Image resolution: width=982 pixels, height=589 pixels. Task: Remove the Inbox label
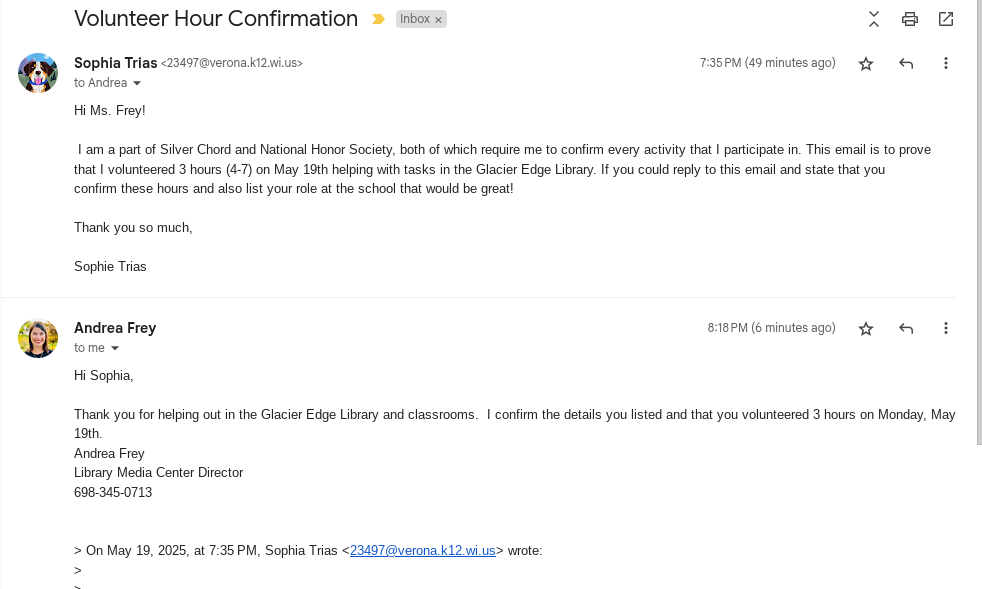(x=438, y=20)
